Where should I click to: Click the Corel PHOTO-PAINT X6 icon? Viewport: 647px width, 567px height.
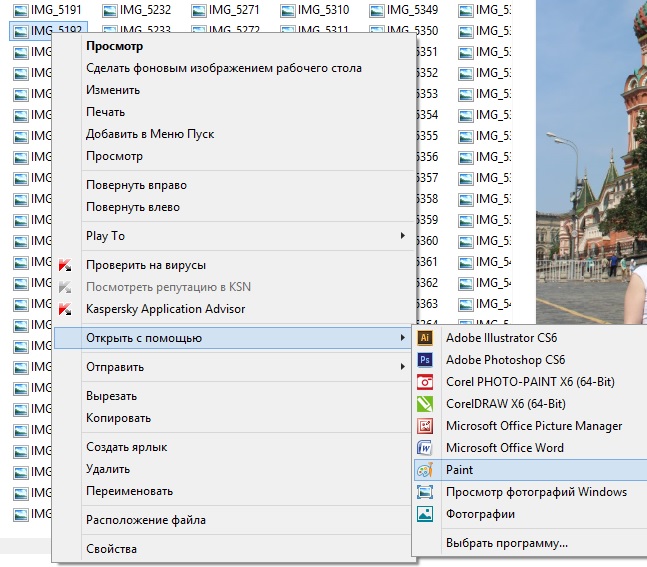click(x=425, y=382)
